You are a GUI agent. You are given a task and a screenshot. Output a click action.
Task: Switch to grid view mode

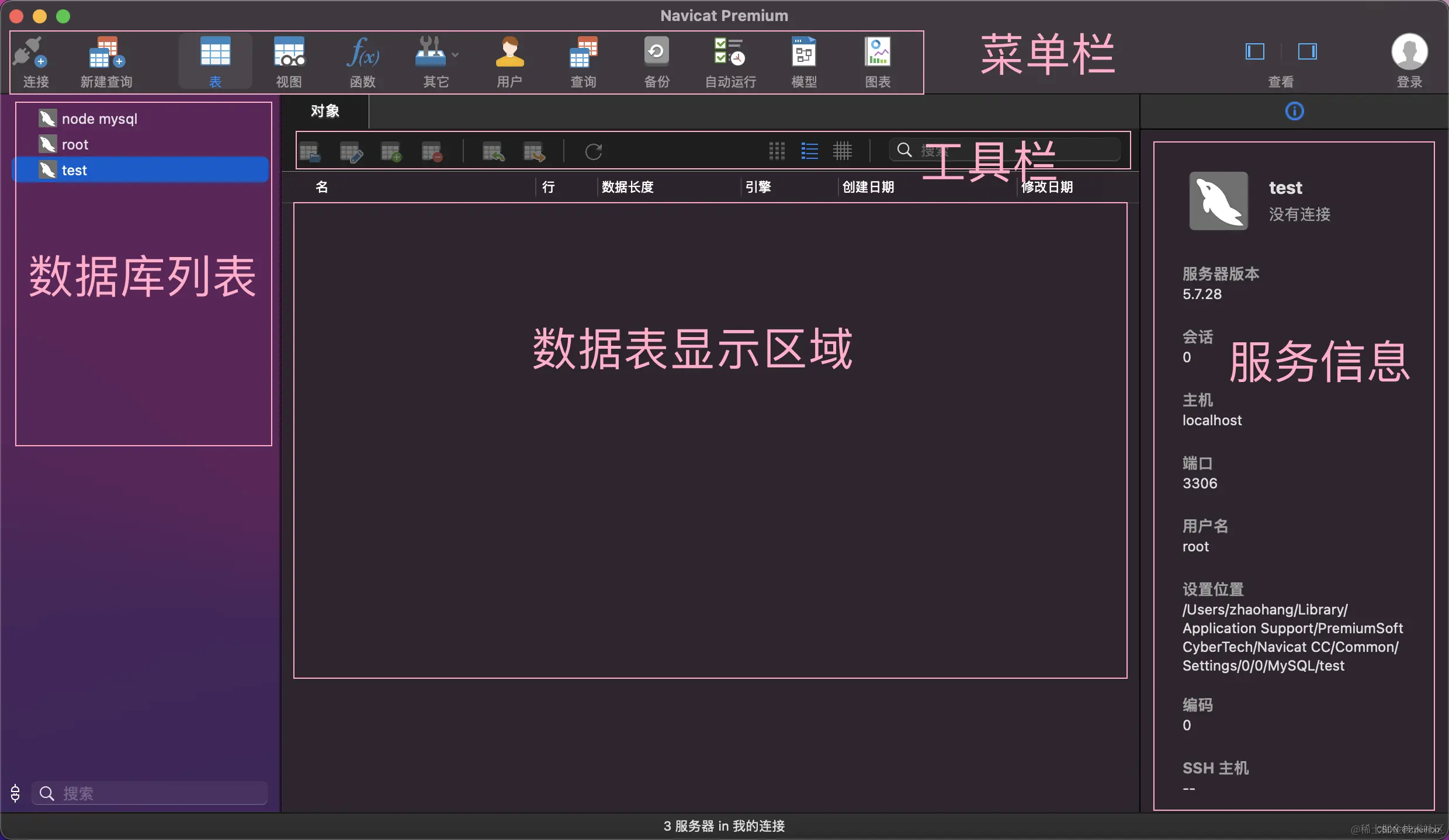click(777, 151)
